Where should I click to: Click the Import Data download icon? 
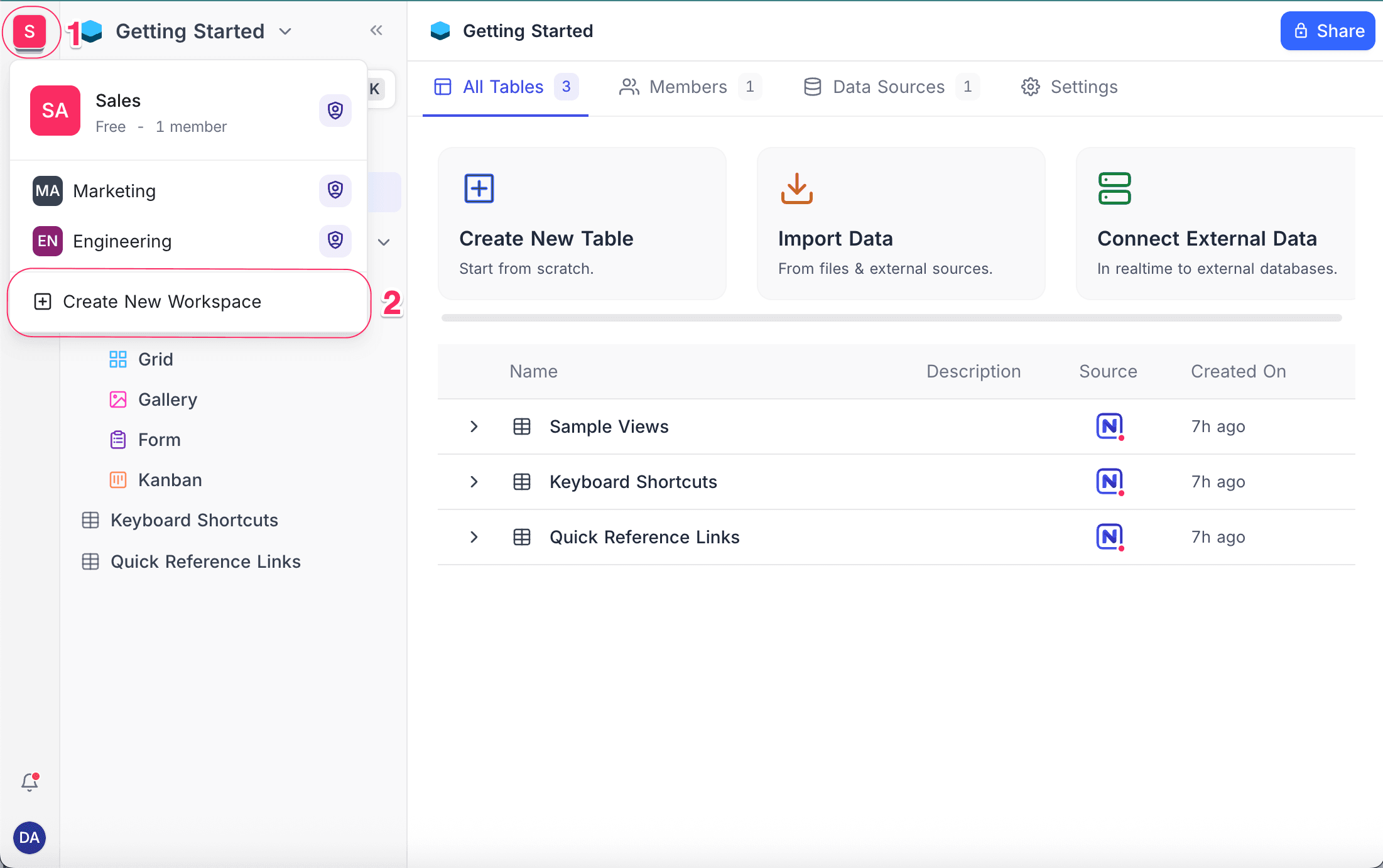tap(796, 188)
